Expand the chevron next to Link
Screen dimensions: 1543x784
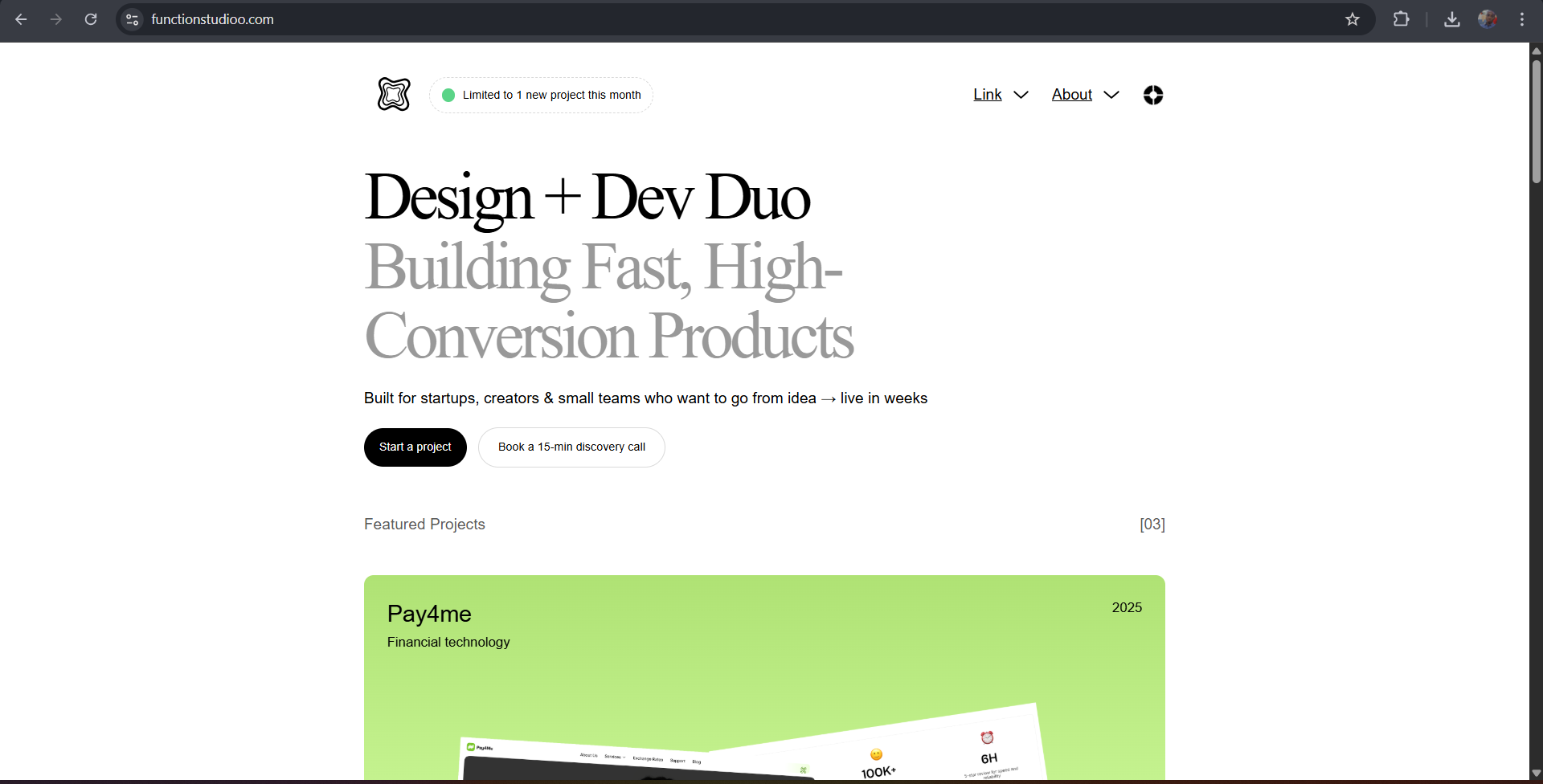point(1021,95)
